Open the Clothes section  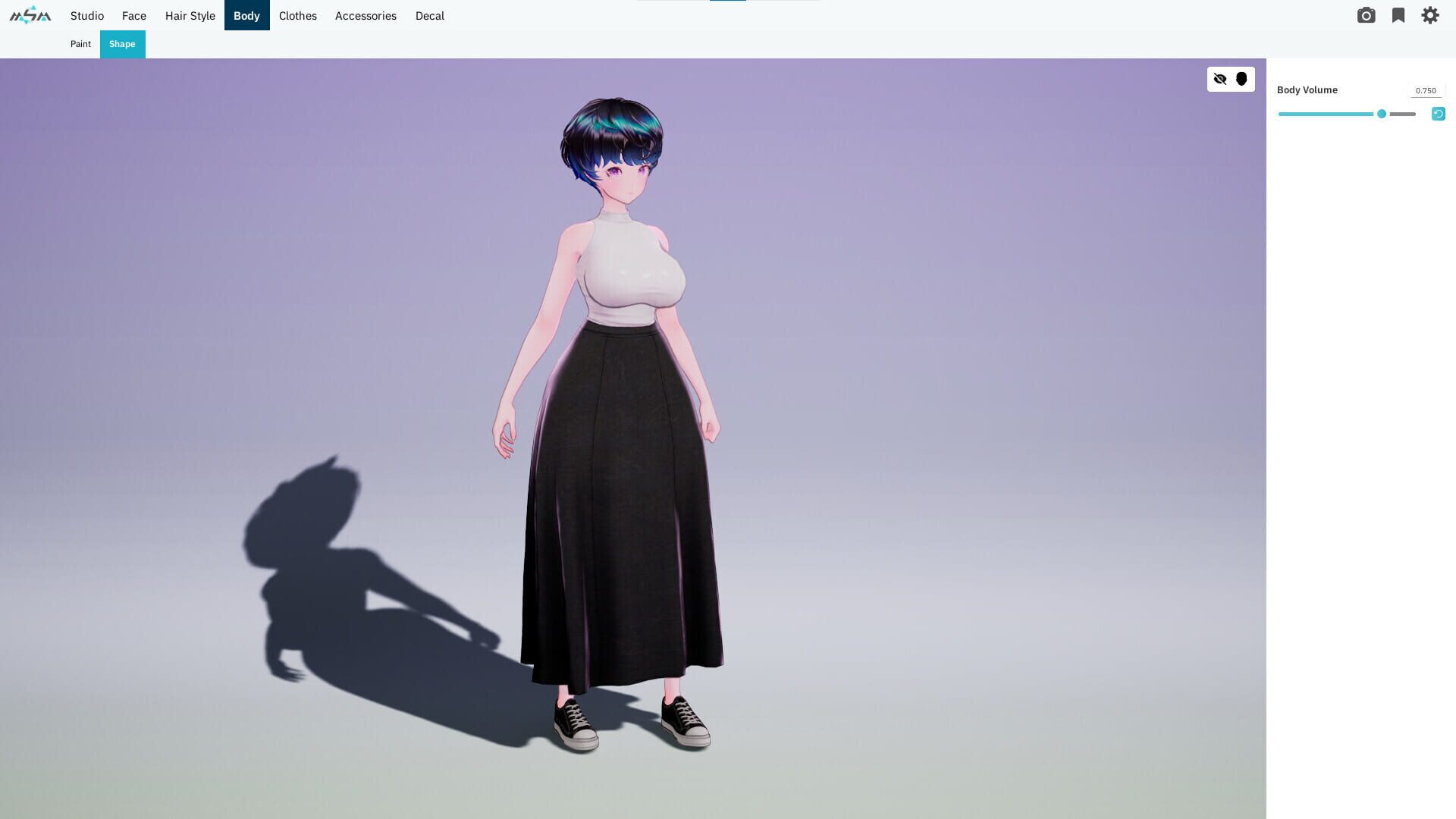point(297,15)
